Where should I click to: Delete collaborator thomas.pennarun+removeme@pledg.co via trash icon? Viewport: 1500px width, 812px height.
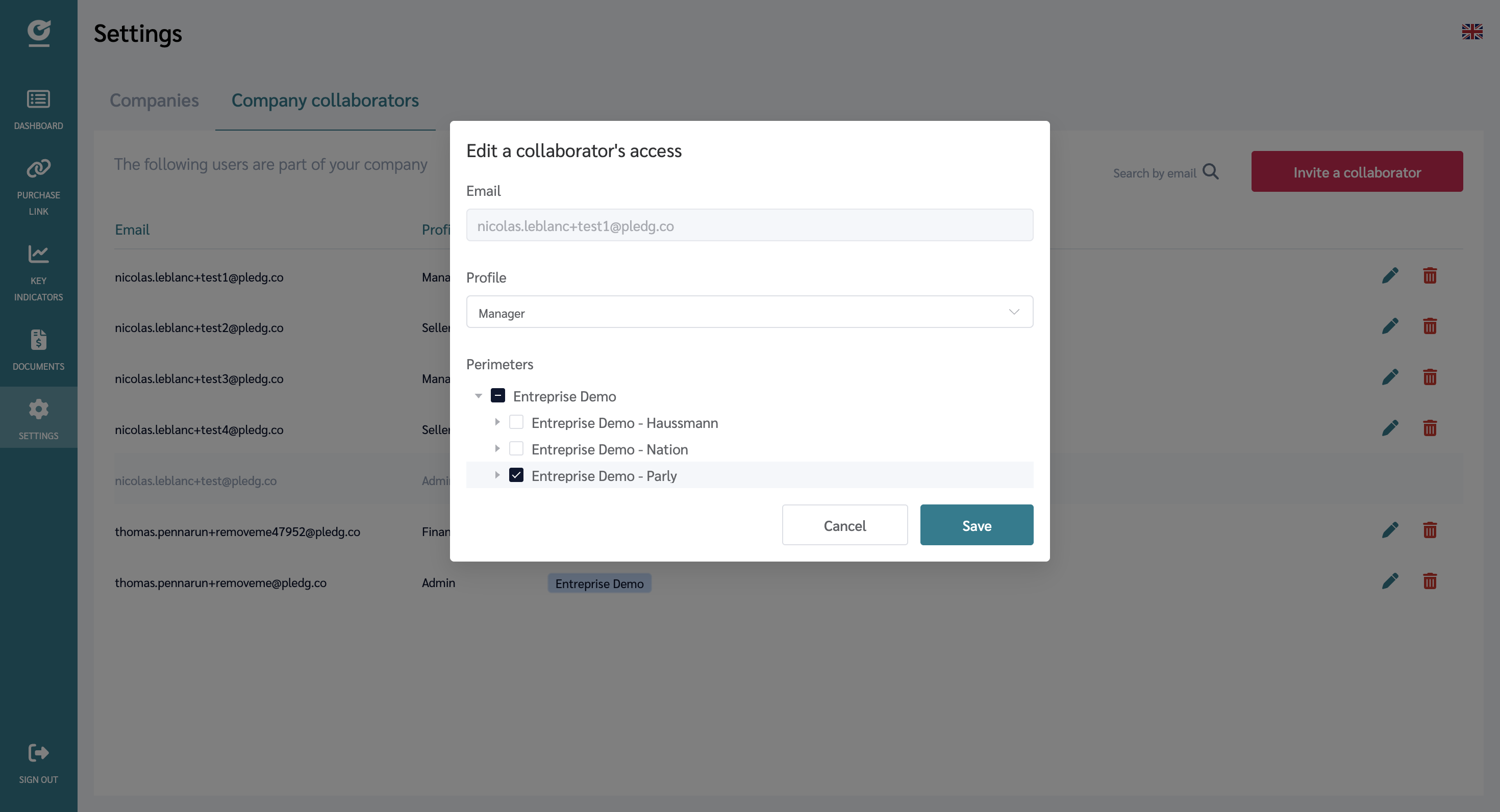[x=1430, y=581]
